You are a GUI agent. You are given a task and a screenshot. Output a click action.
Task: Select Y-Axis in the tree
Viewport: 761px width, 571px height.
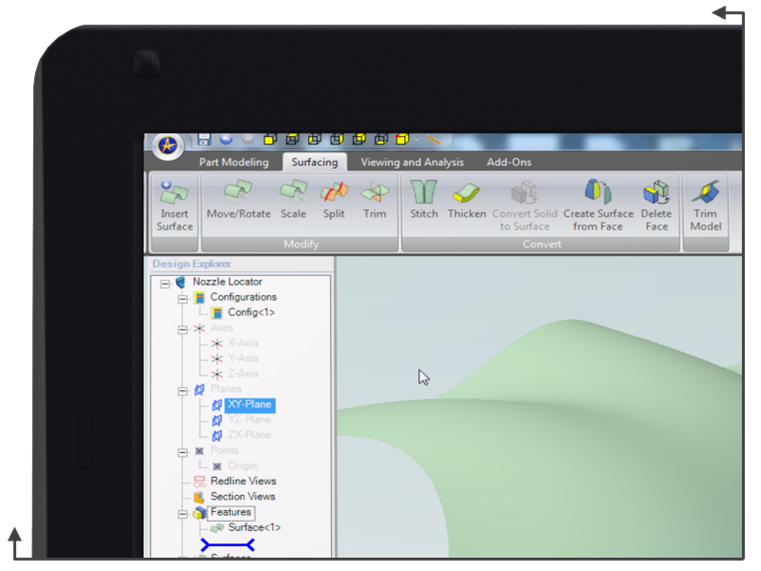pyautogui.click(x=243, y=359)
